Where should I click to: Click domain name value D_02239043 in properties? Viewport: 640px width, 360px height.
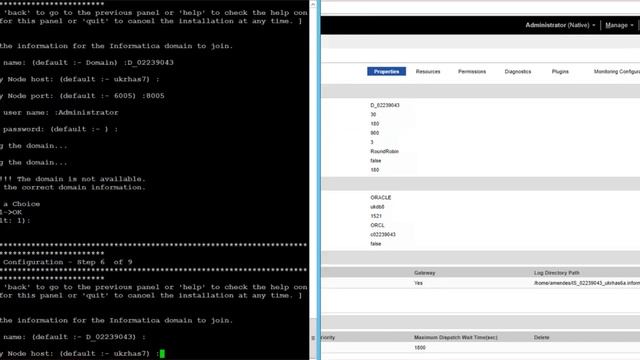pyautogui.click(x=385, y=105)
